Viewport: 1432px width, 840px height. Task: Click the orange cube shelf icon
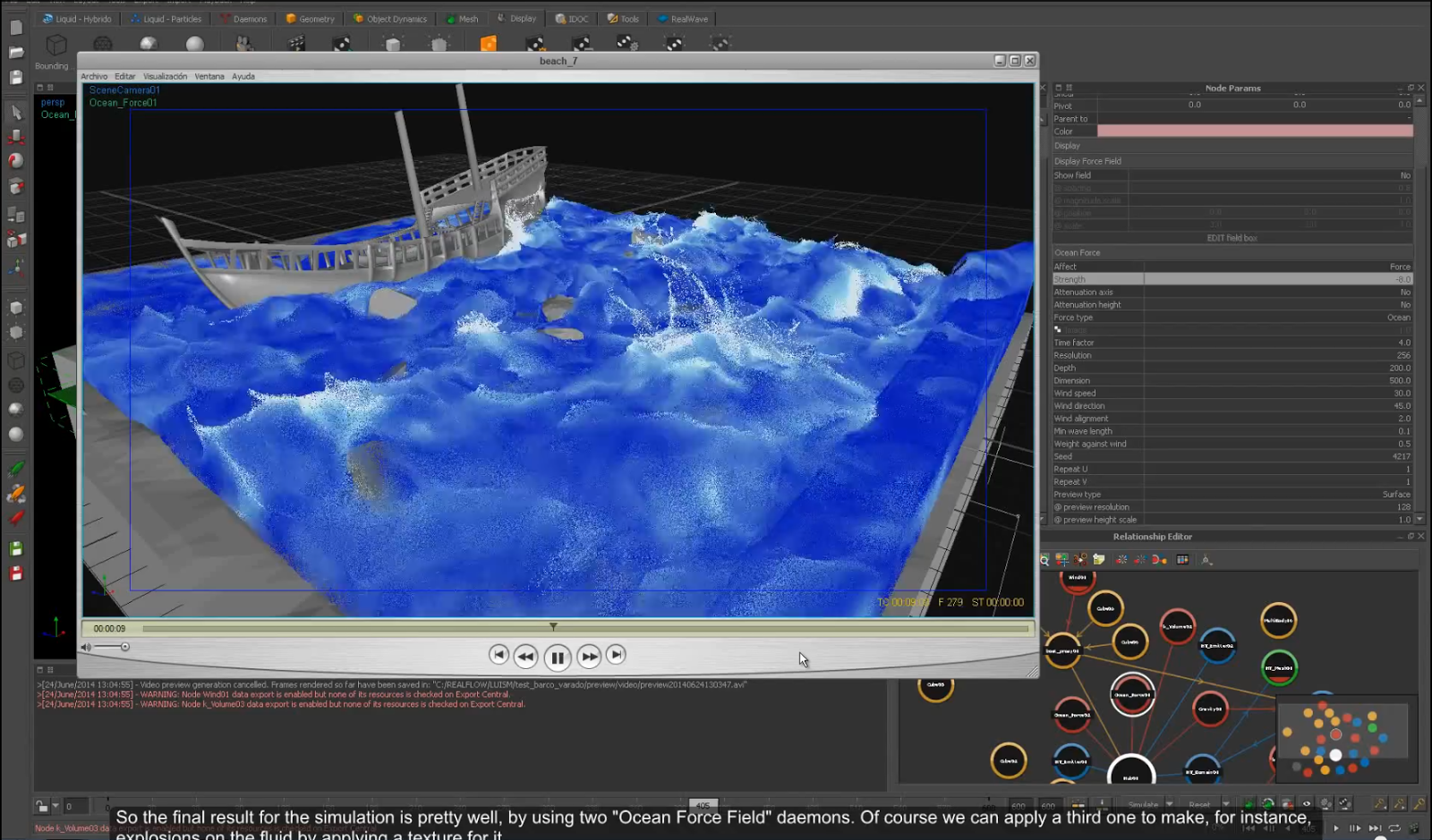488,44
